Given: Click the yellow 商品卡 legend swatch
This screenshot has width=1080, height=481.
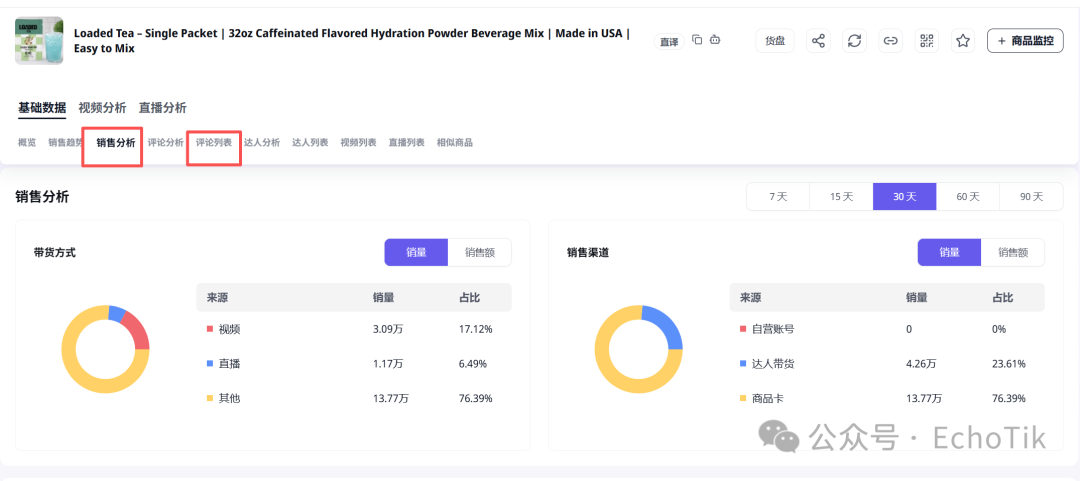Looking at the screenshot, I should pos(742,398).
